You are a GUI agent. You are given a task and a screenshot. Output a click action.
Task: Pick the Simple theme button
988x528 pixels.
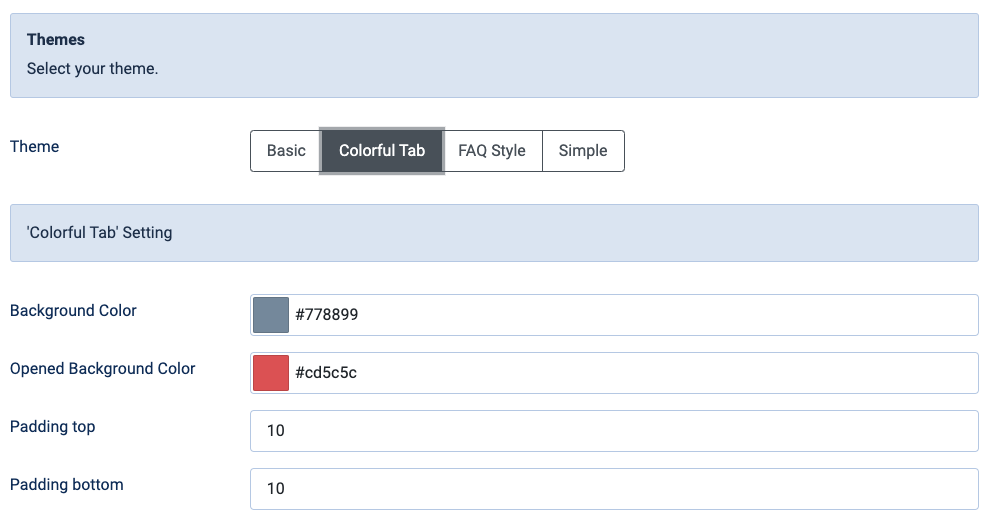coord(583,151)
